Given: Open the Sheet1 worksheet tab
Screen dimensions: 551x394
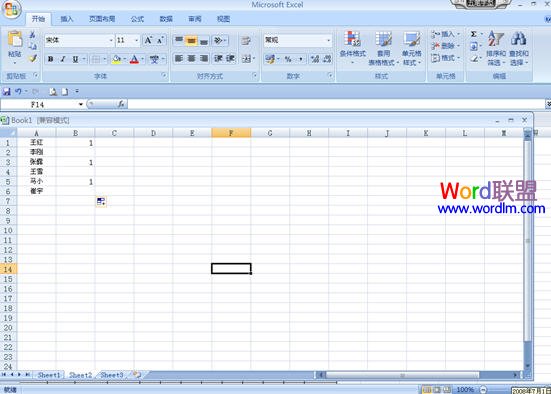Looking at the screenshot, I should [49, 375].
